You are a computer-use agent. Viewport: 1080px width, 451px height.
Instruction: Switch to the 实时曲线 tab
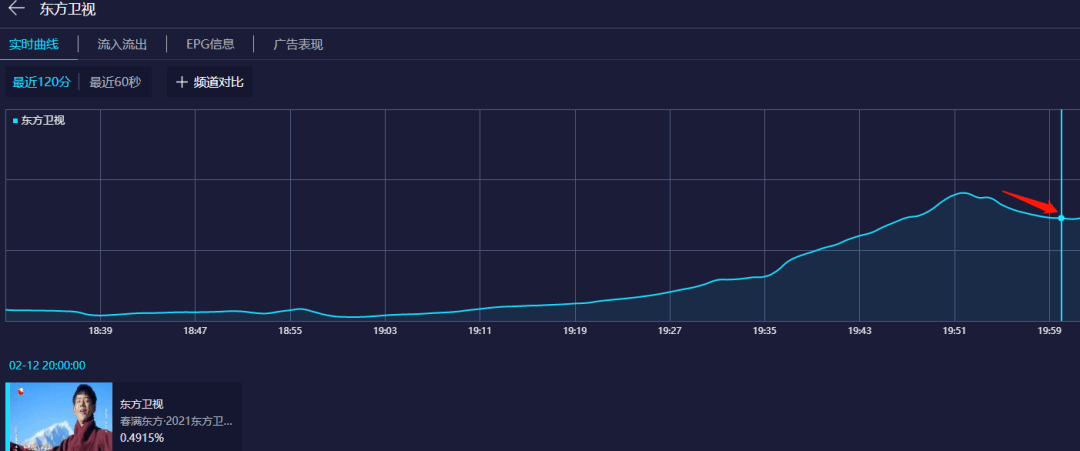click(x=34, y=45)
